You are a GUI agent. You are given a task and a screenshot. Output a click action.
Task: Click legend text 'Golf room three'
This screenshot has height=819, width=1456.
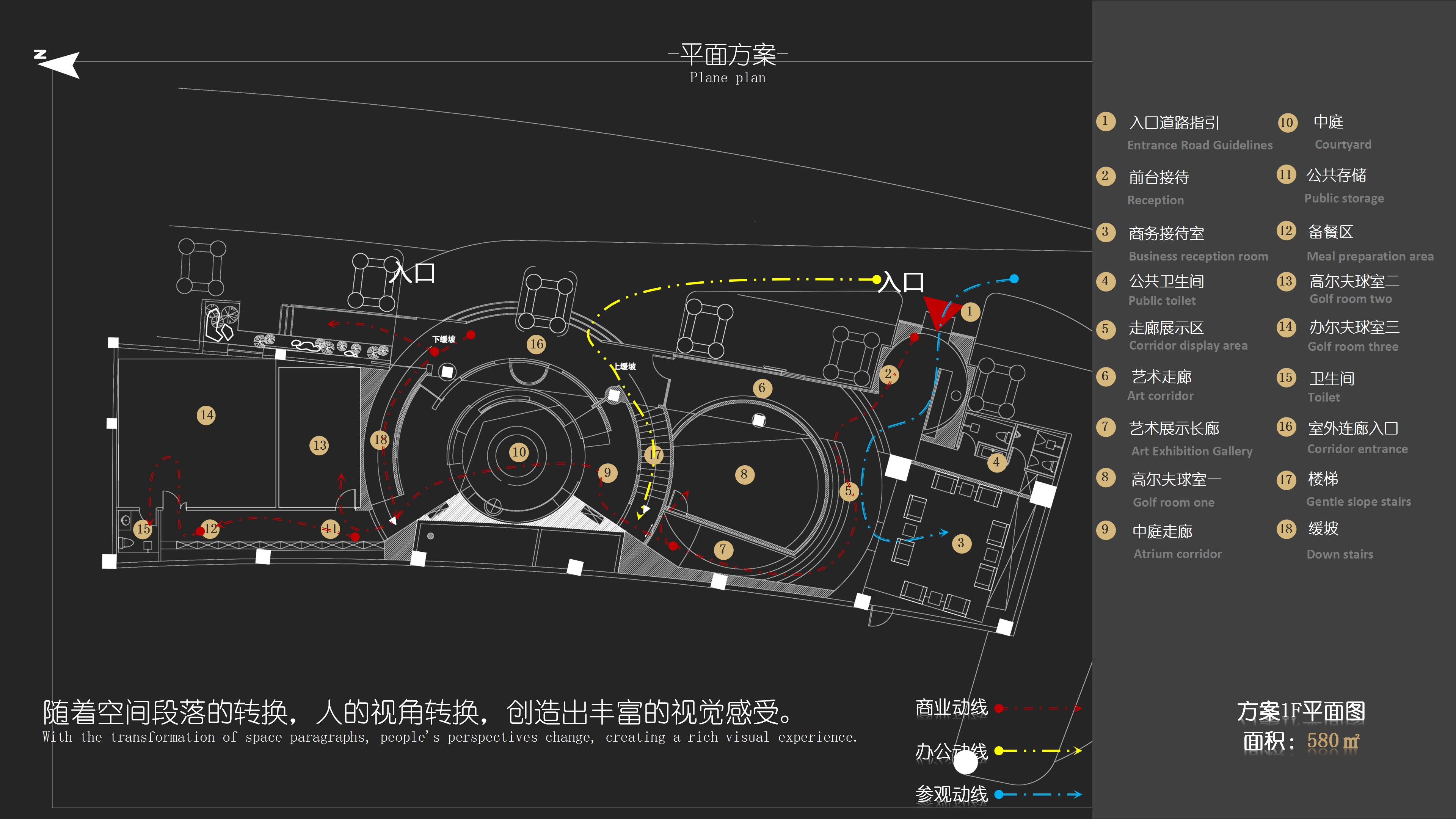[1353, 347]
